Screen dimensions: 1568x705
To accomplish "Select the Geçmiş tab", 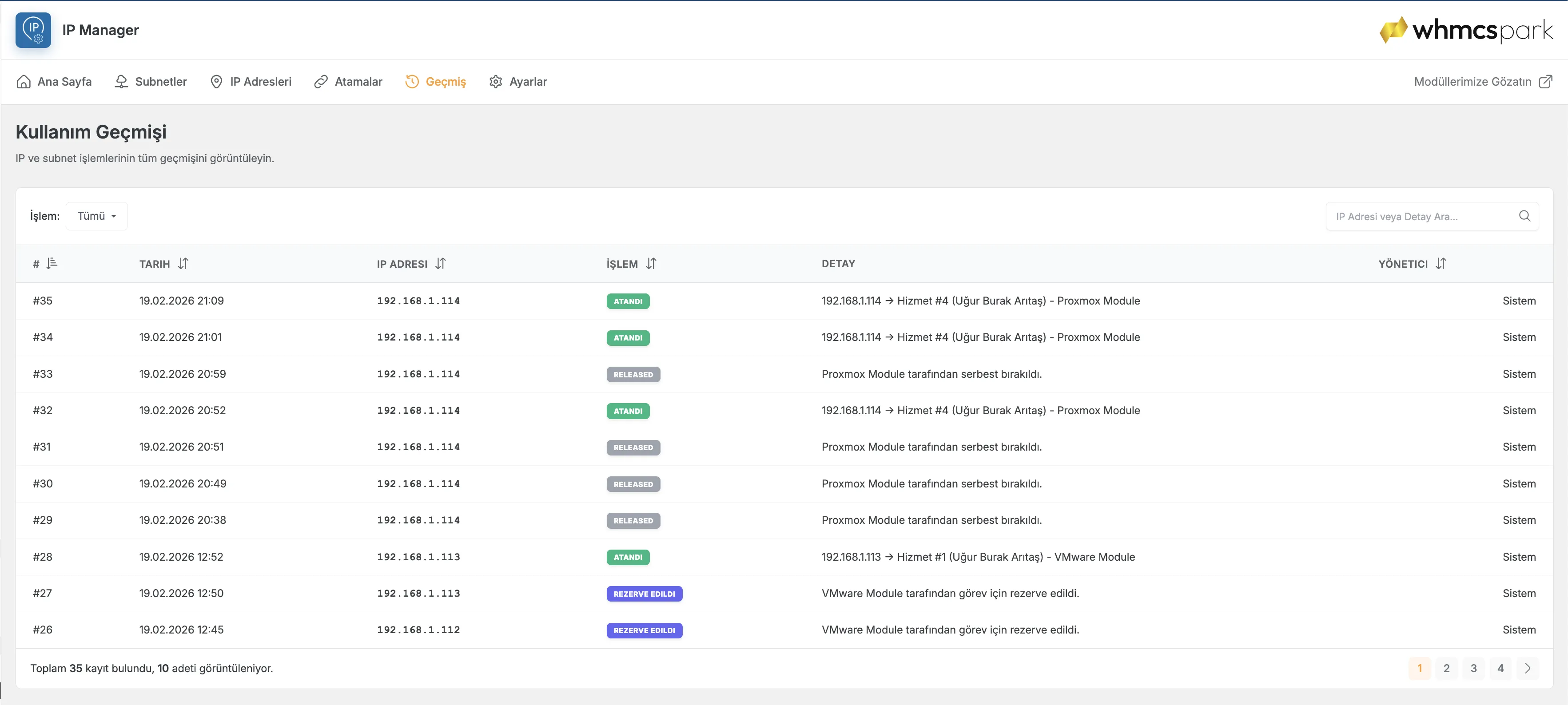I will pyautogui.click(x=435, y=82).
